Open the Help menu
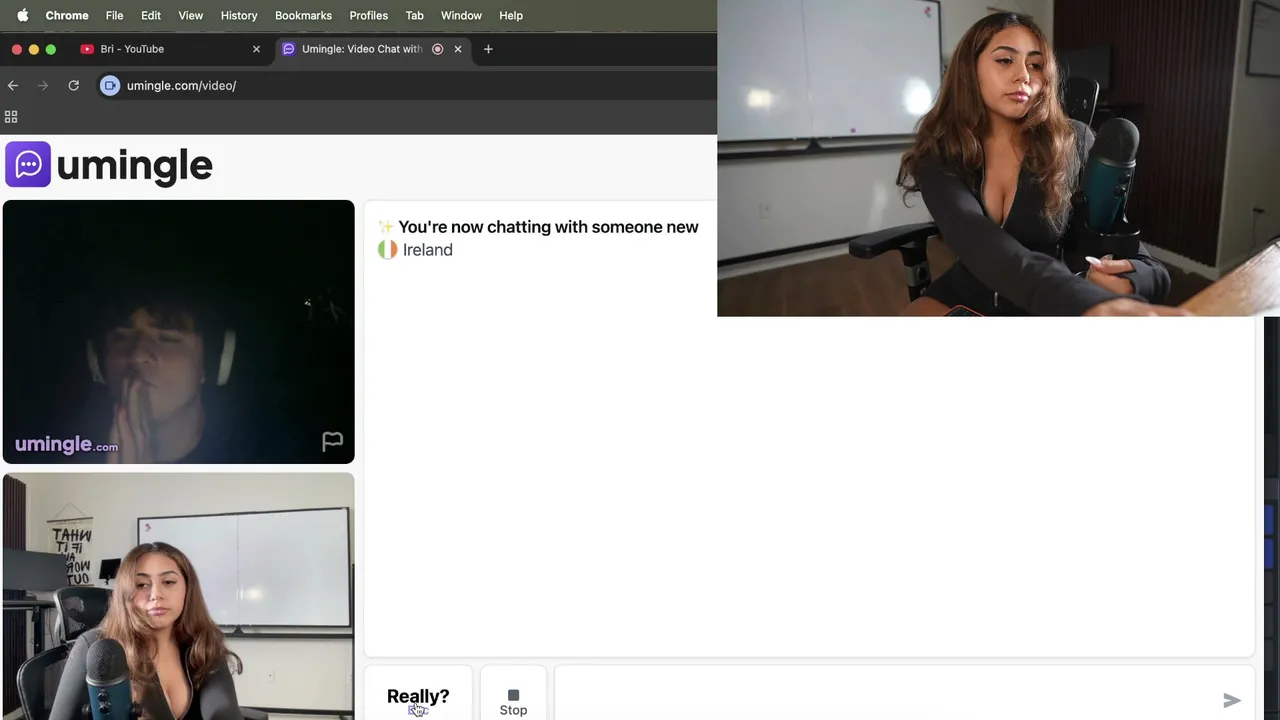The width and height of the screenshot is (1280, 720). [511, 15]
